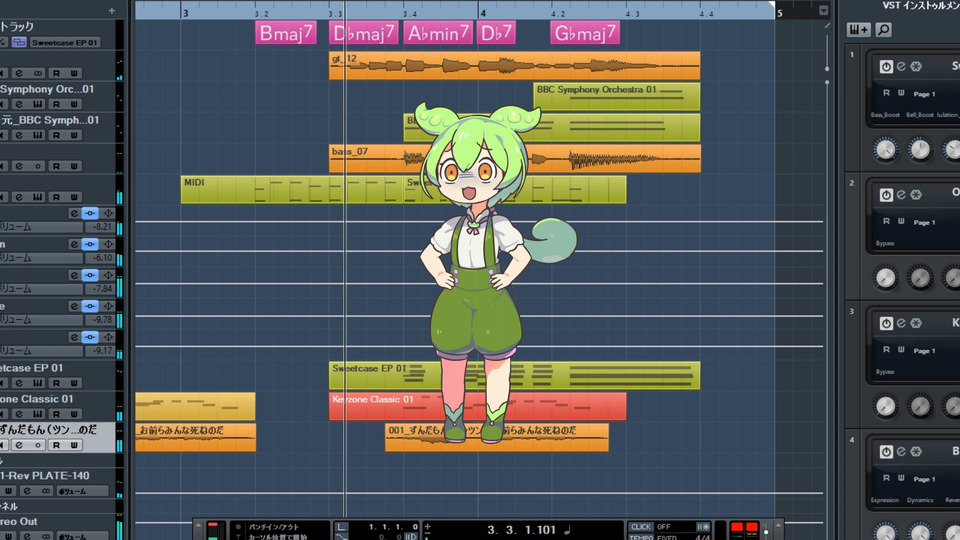Viewport: 960px width, 540px height.
Task: Edit channel settings for Symphony Orc...01 track
Action: 19,104
